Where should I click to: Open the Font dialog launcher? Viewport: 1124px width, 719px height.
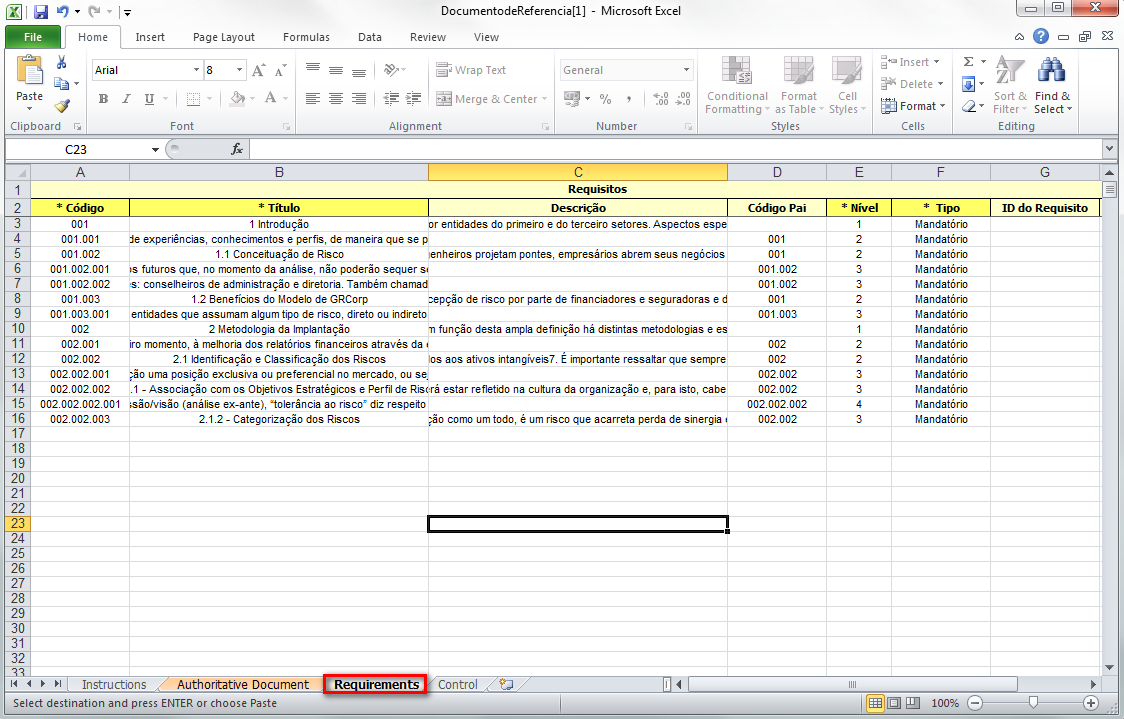click(287, 127)
